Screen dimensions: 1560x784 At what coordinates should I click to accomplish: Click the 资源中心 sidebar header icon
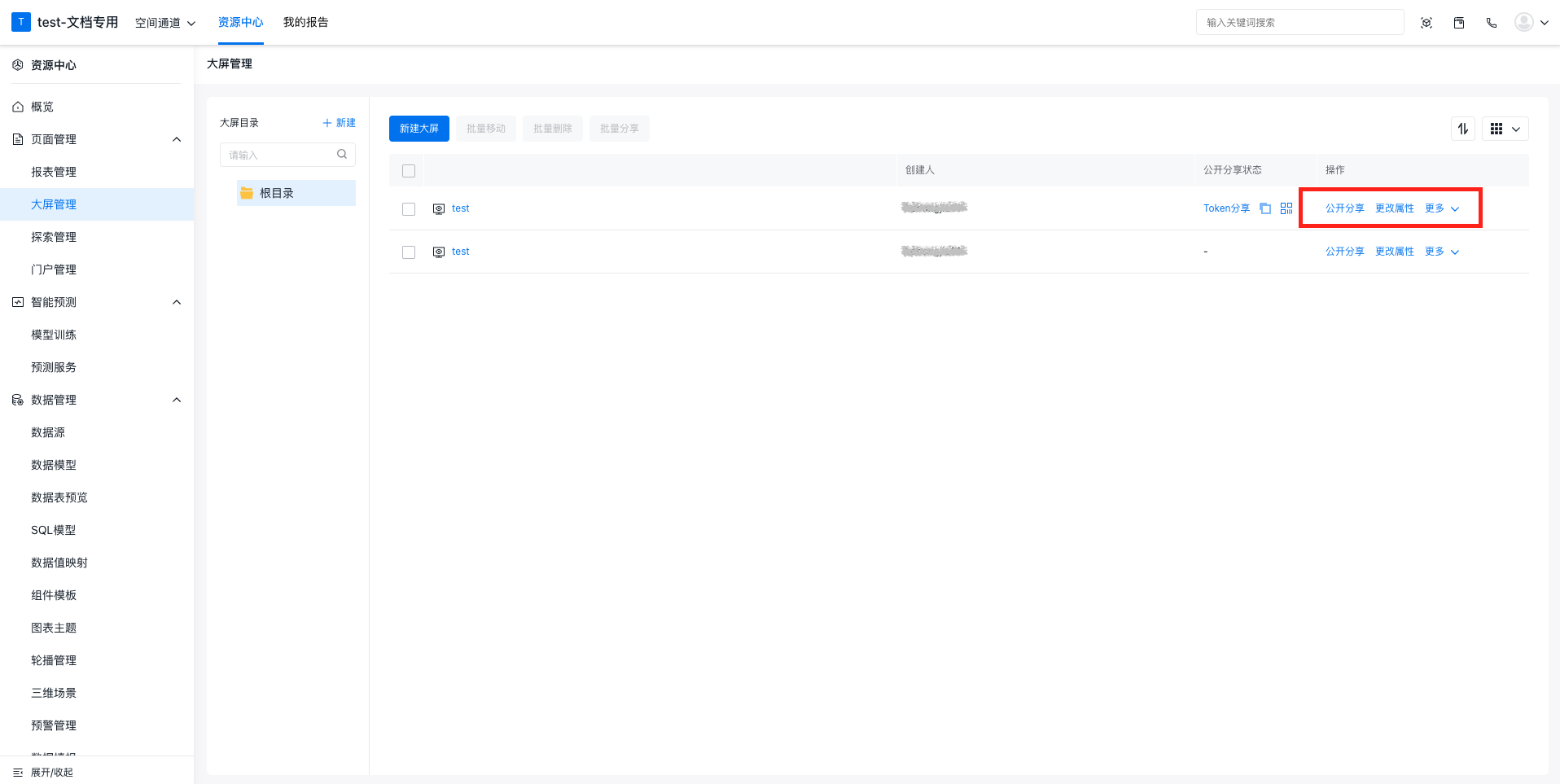[x=18, y=65]
